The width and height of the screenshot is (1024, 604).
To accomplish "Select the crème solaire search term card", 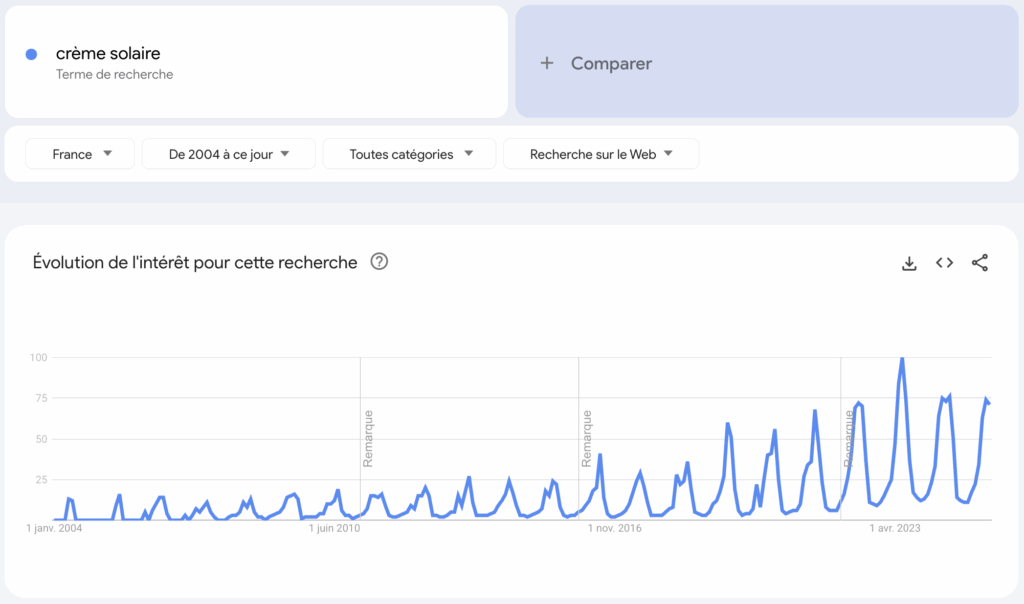I will pos(255,62).
